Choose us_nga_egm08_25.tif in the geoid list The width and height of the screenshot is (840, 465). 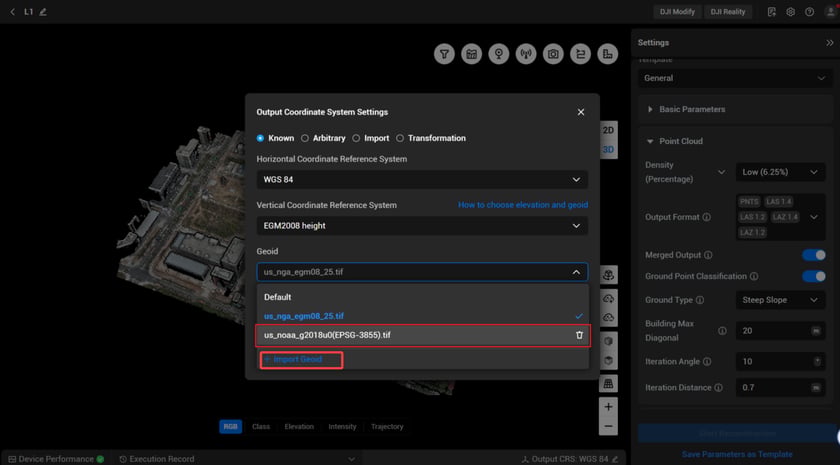pyautogui.click(x=422, y=316)
